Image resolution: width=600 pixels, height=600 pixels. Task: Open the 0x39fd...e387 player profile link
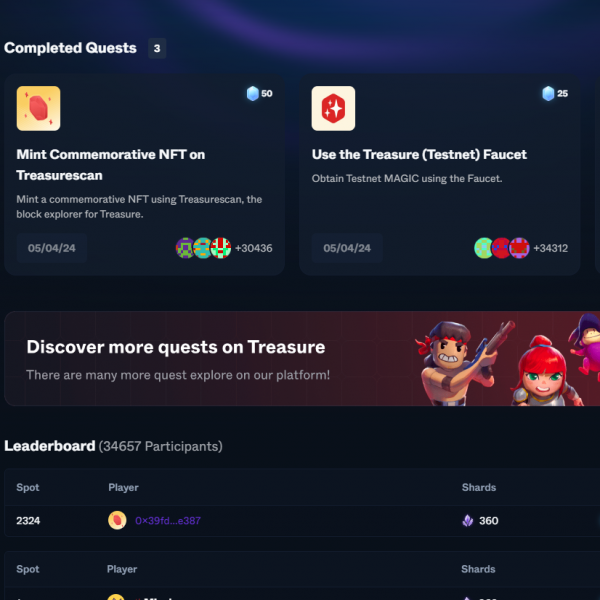coord(168,520)
